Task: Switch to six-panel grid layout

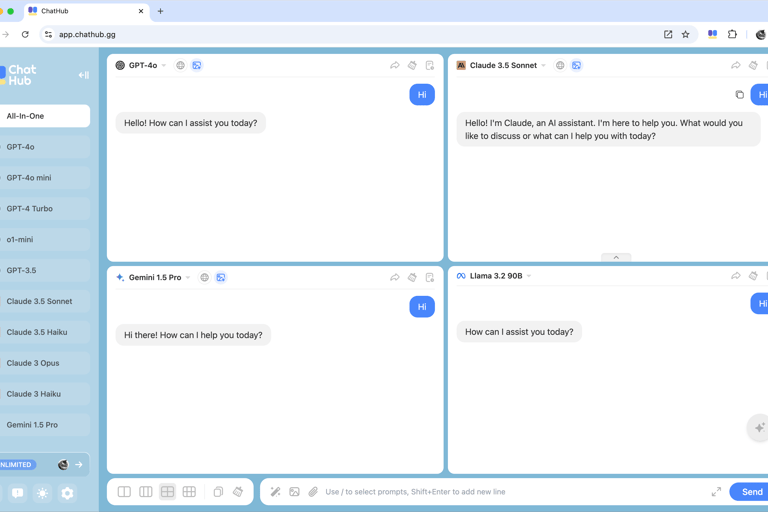Action: tap(189, 491)
